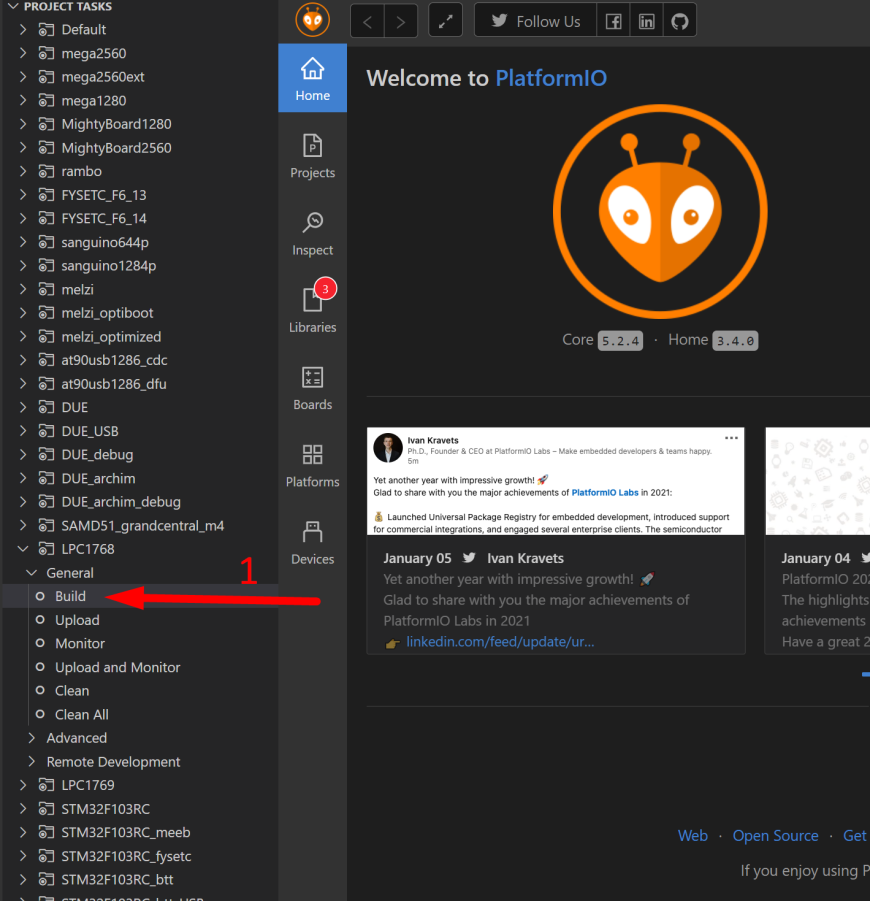Click the expand fullscreen arrows icon

tap(445, 21)
